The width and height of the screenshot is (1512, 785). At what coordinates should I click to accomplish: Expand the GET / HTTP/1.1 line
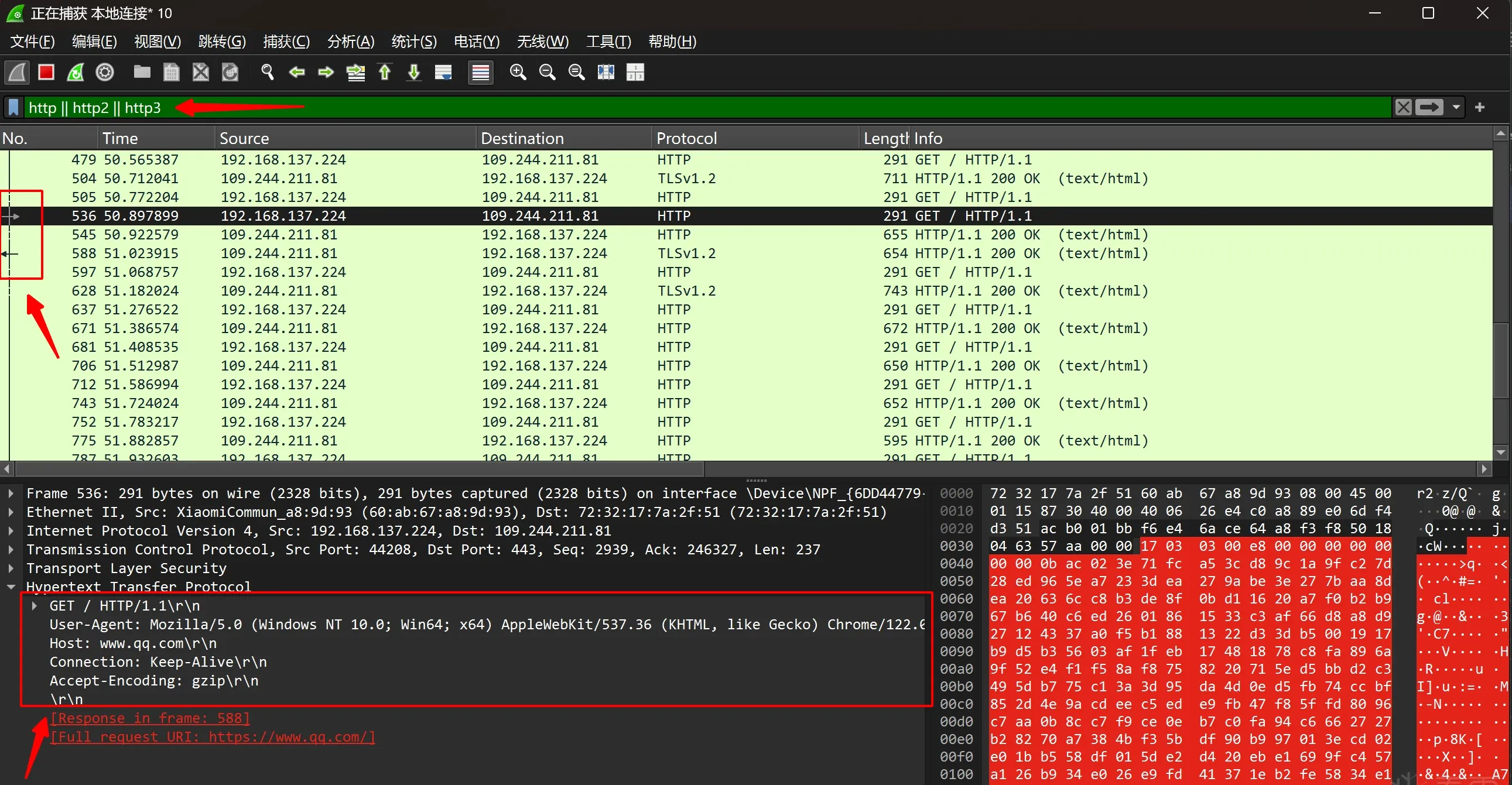pos(34,605)
